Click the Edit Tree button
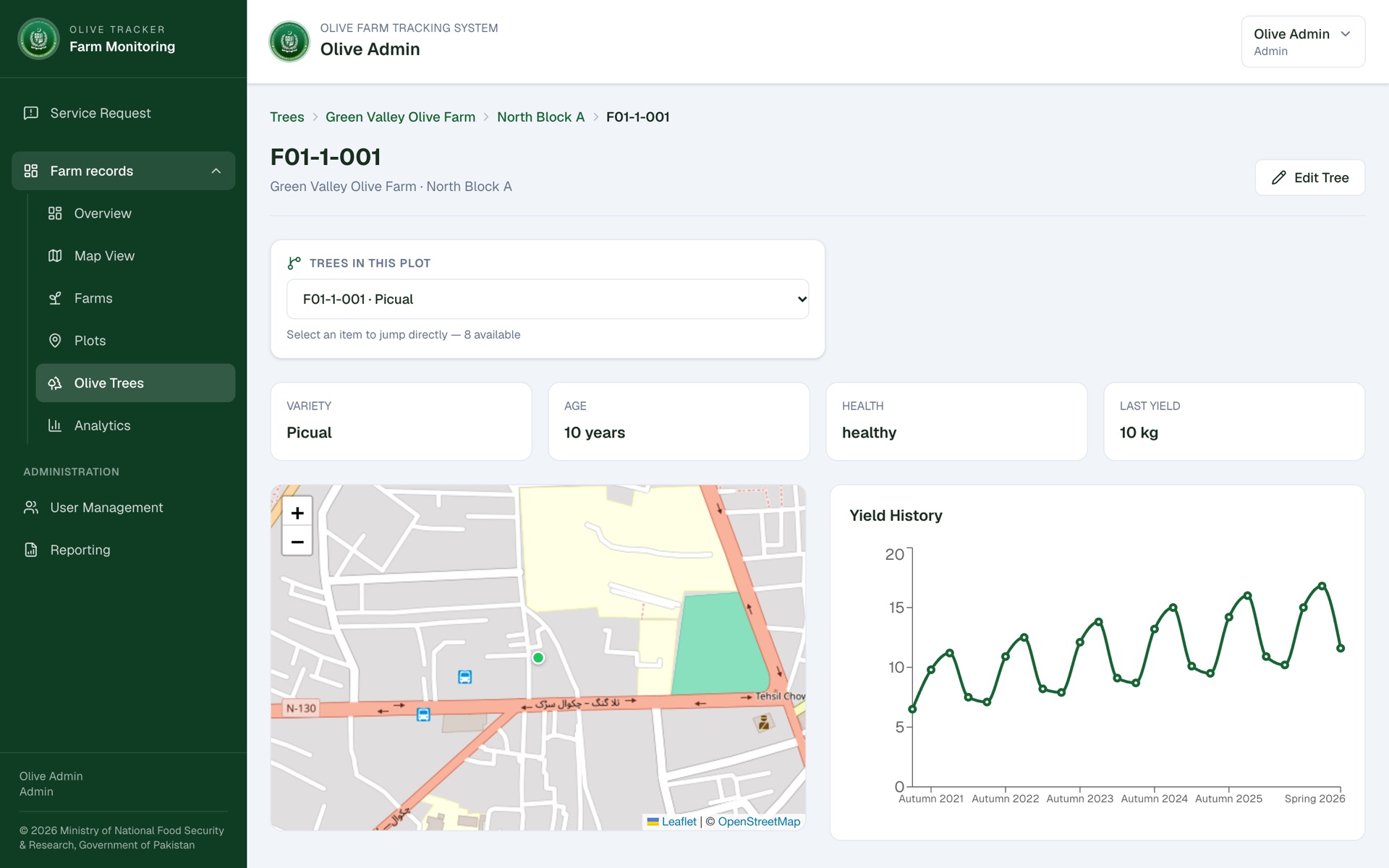 pyautogui.click(x=1309, y=178)
